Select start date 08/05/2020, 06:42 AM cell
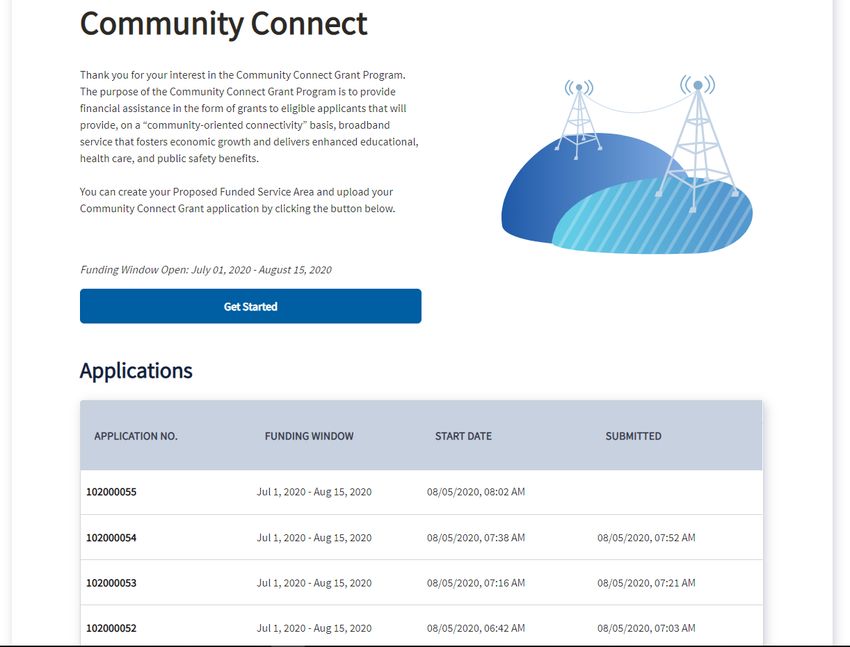 click(476, 628)
